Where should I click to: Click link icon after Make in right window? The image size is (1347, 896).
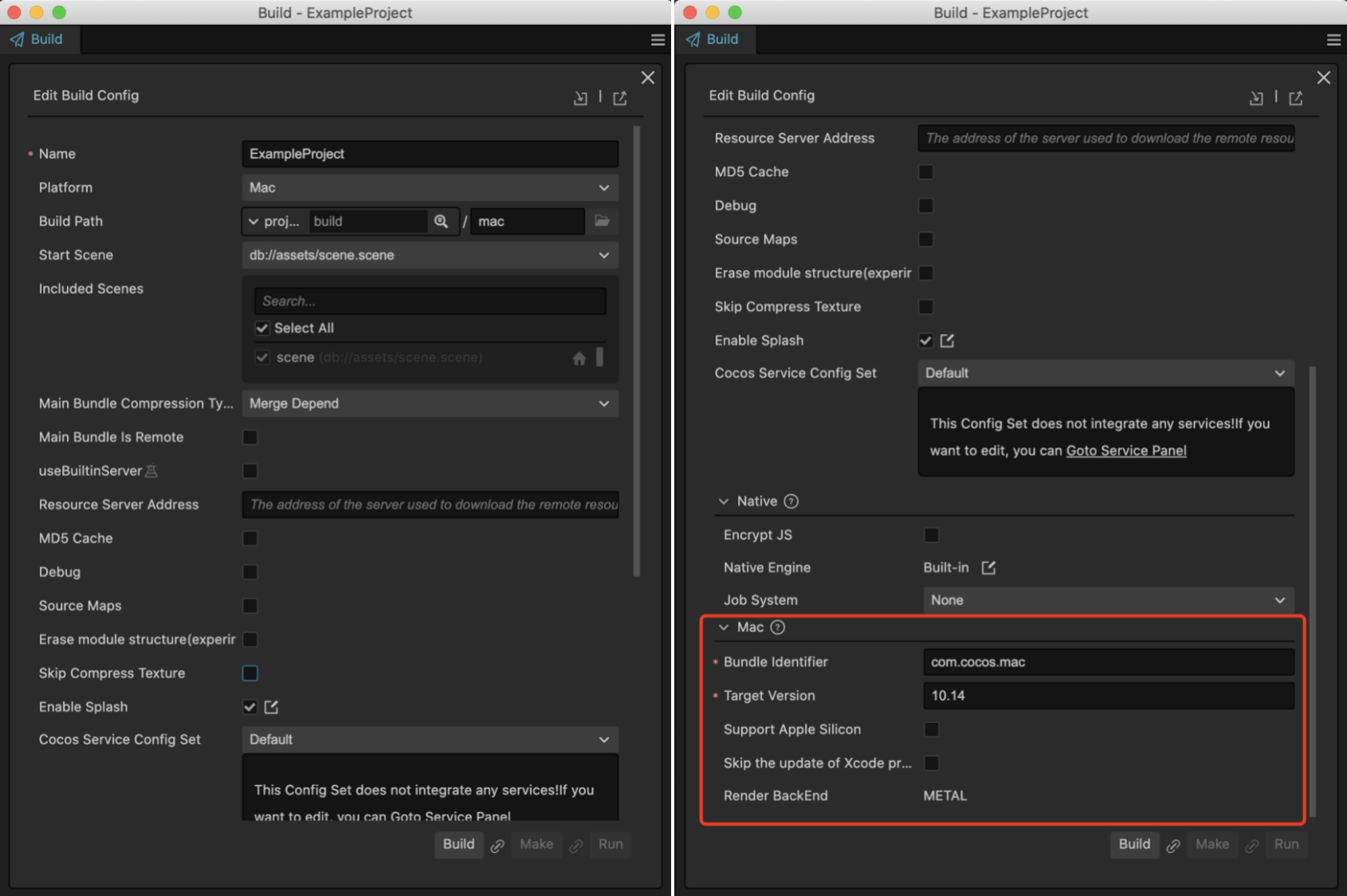[1252, 846]
